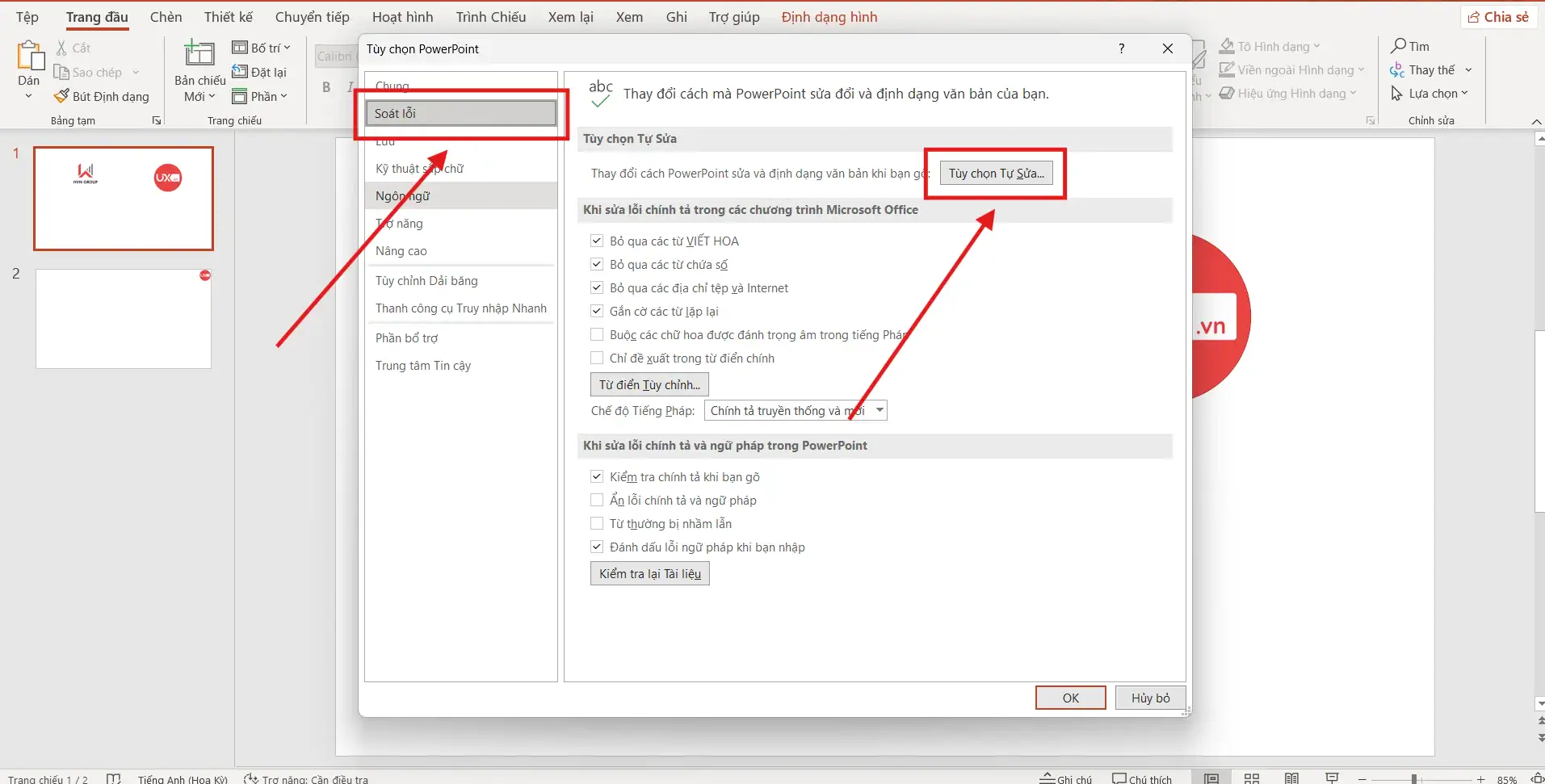The height and width of the screenshot is (784, 1545).
Task: Uncheck Bỏ qua các từ VIẾT HOA
Action: 597,241
